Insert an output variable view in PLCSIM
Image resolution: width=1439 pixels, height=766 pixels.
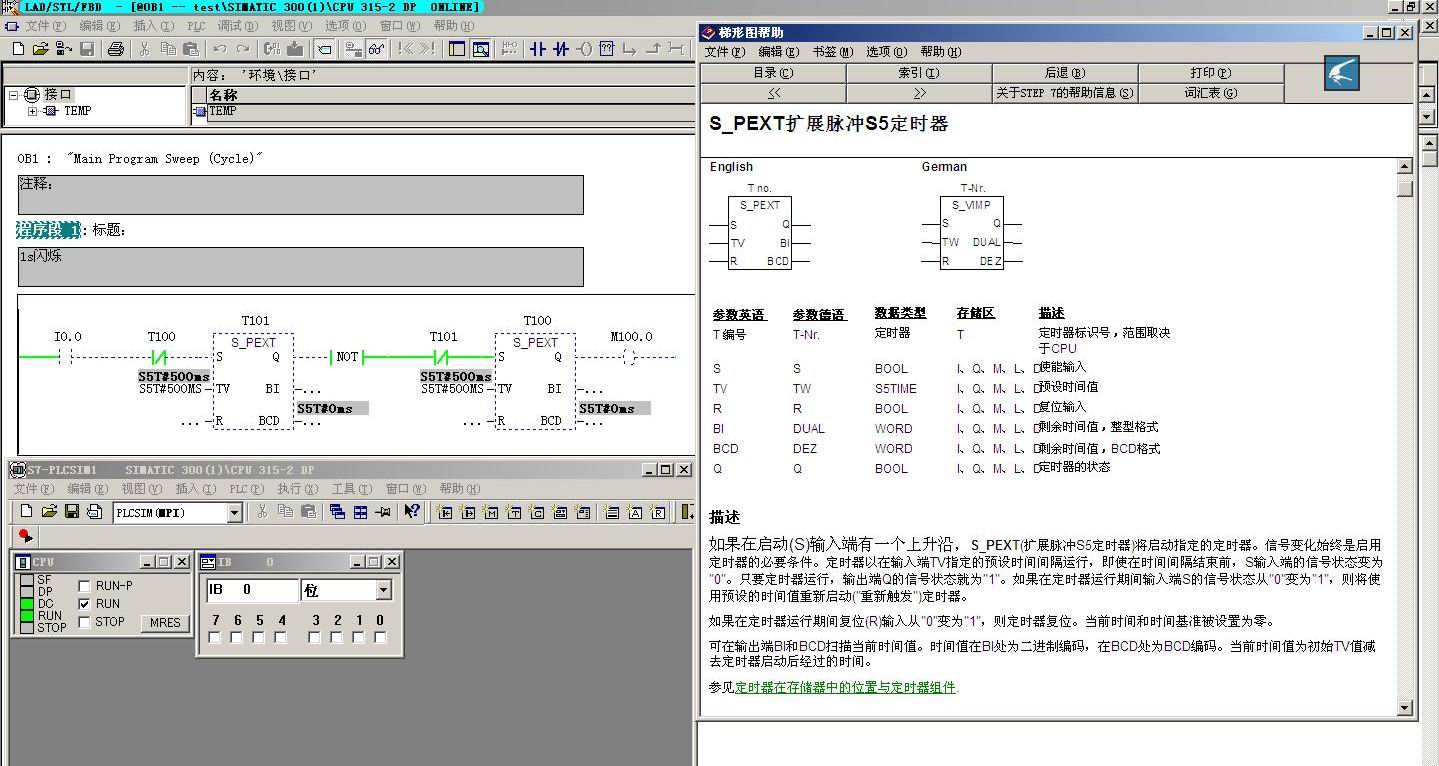pos(468,512)
